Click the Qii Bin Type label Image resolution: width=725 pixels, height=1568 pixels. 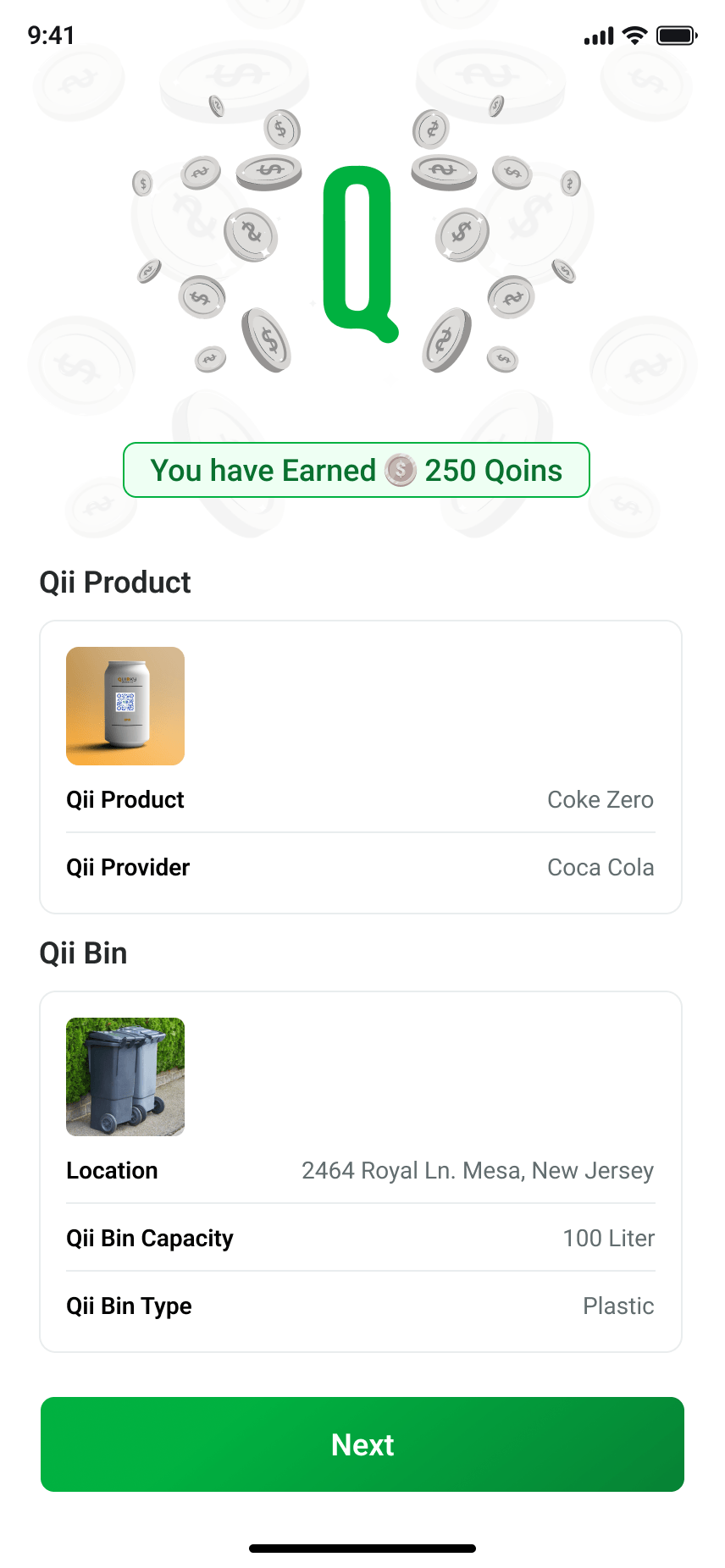129,1306
